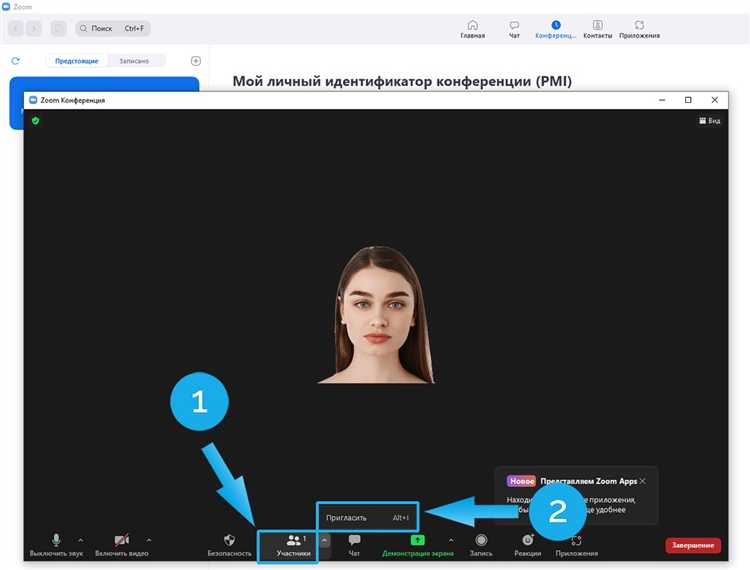Switch to Записано meetings toggle
The width and height of the screenshot is (750, 570).
tap(134, 61)
